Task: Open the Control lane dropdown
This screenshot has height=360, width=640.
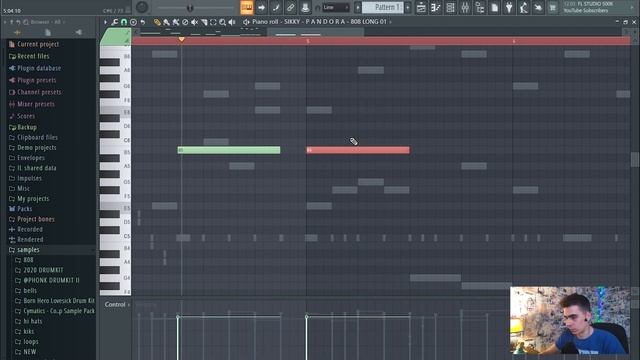Action: tap(117, 304)
